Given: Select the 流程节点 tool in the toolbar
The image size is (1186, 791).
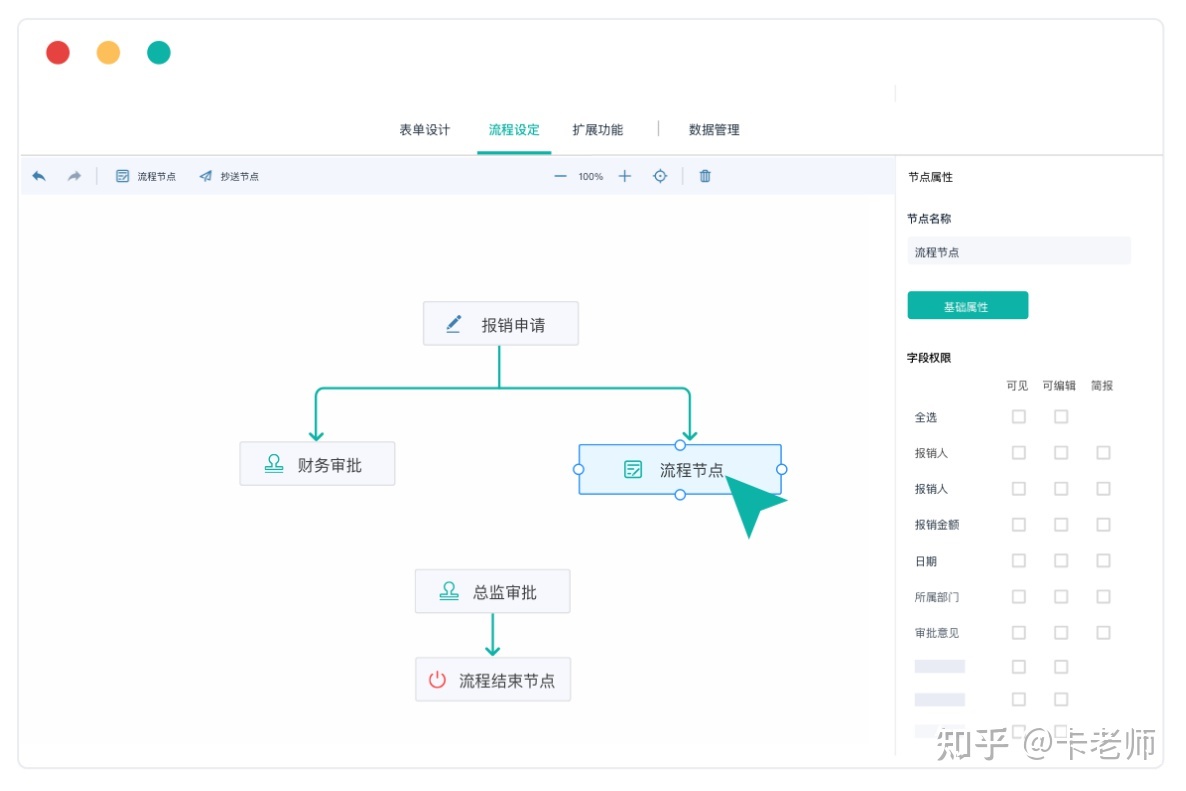Looking at the screenshot, I should coord(145,175).
